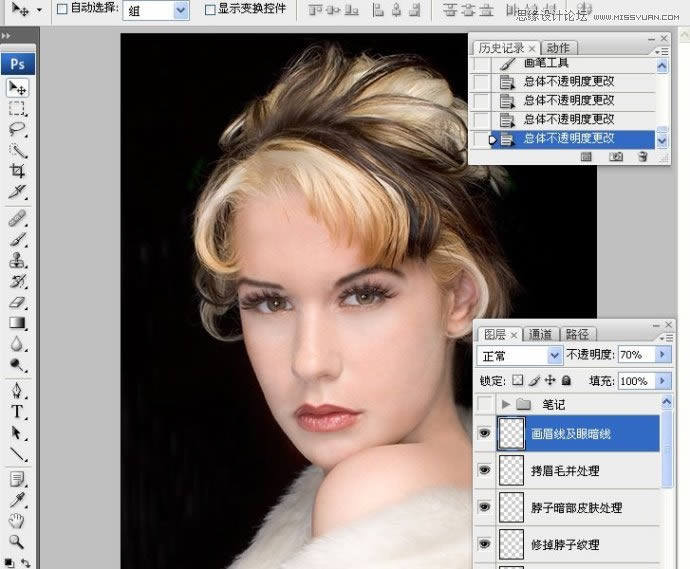690x569 pixels.
Task: Toggle visibility of 脖子暗部皮肤处理 layer
Action: pos(485,507)
